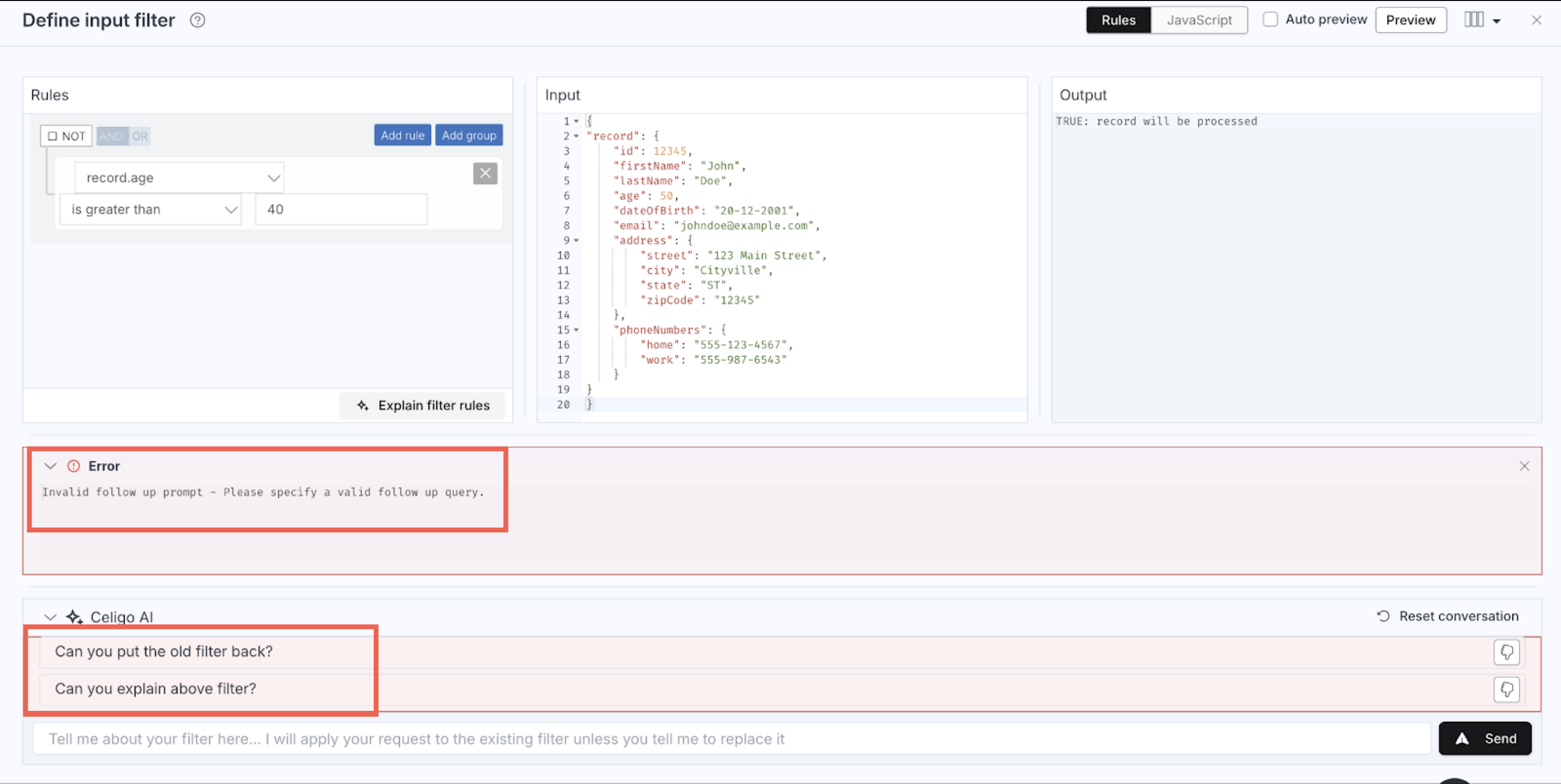Click the red error alert icon
Viewport: 1561px width, 784px height.
[x=73, y=466]
